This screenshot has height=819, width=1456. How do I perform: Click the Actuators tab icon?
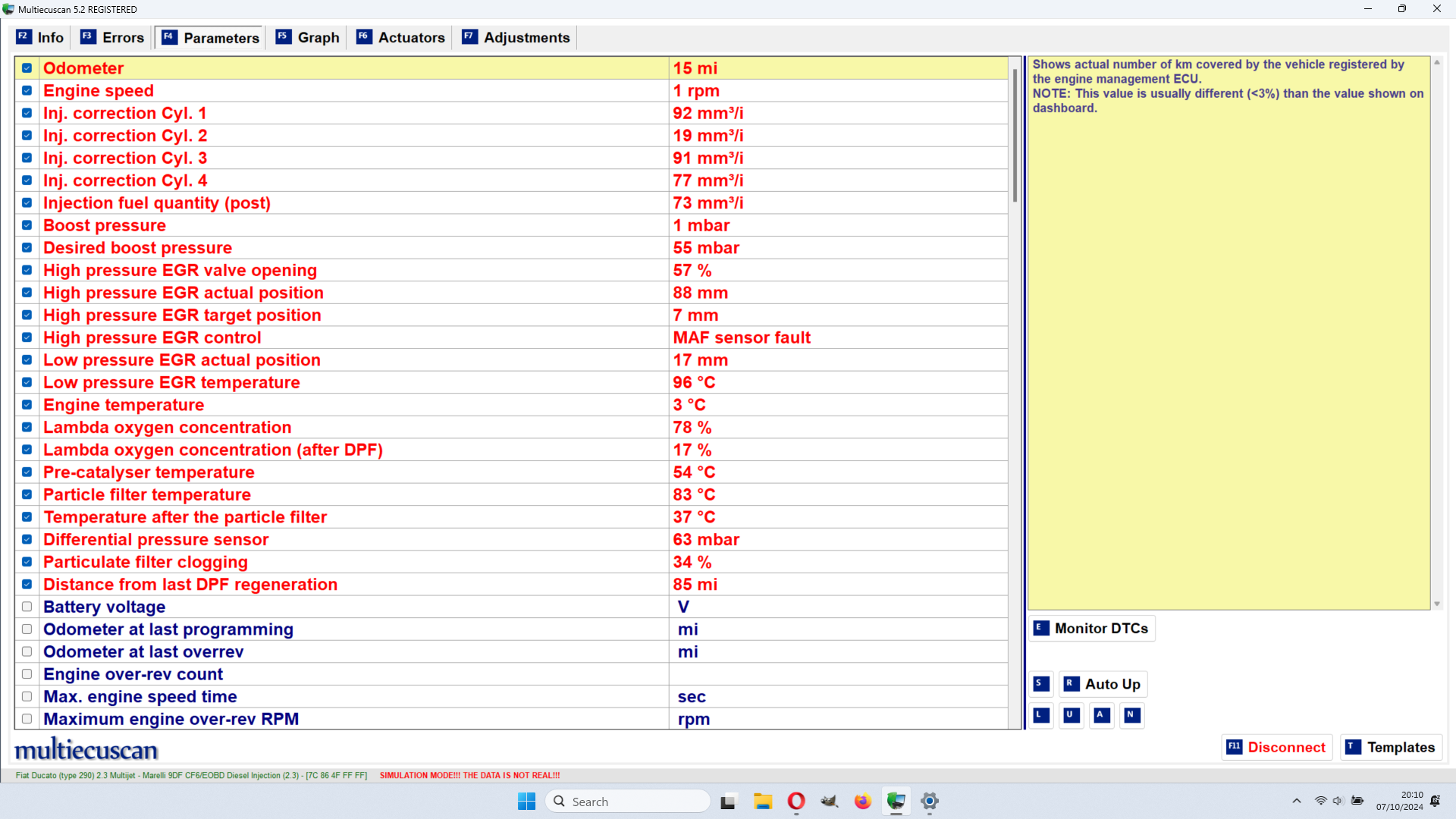pyautogui.click(x=365, y=37)
